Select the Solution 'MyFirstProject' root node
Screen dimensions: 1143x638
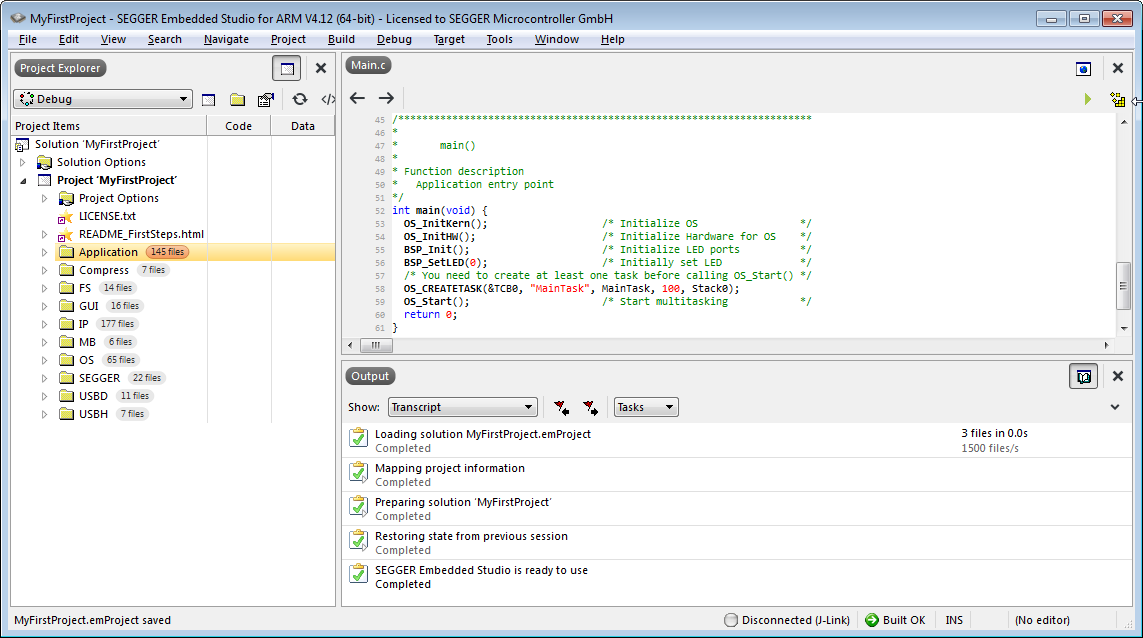click(96, 144)
